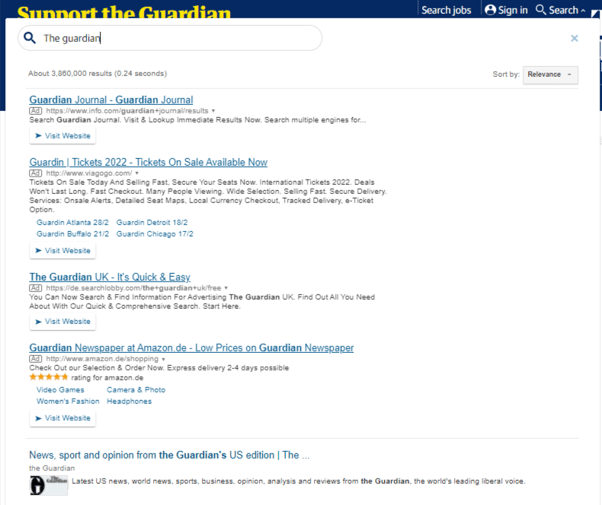
Task: Close the search overlay with X
Action: pos(574,38)
